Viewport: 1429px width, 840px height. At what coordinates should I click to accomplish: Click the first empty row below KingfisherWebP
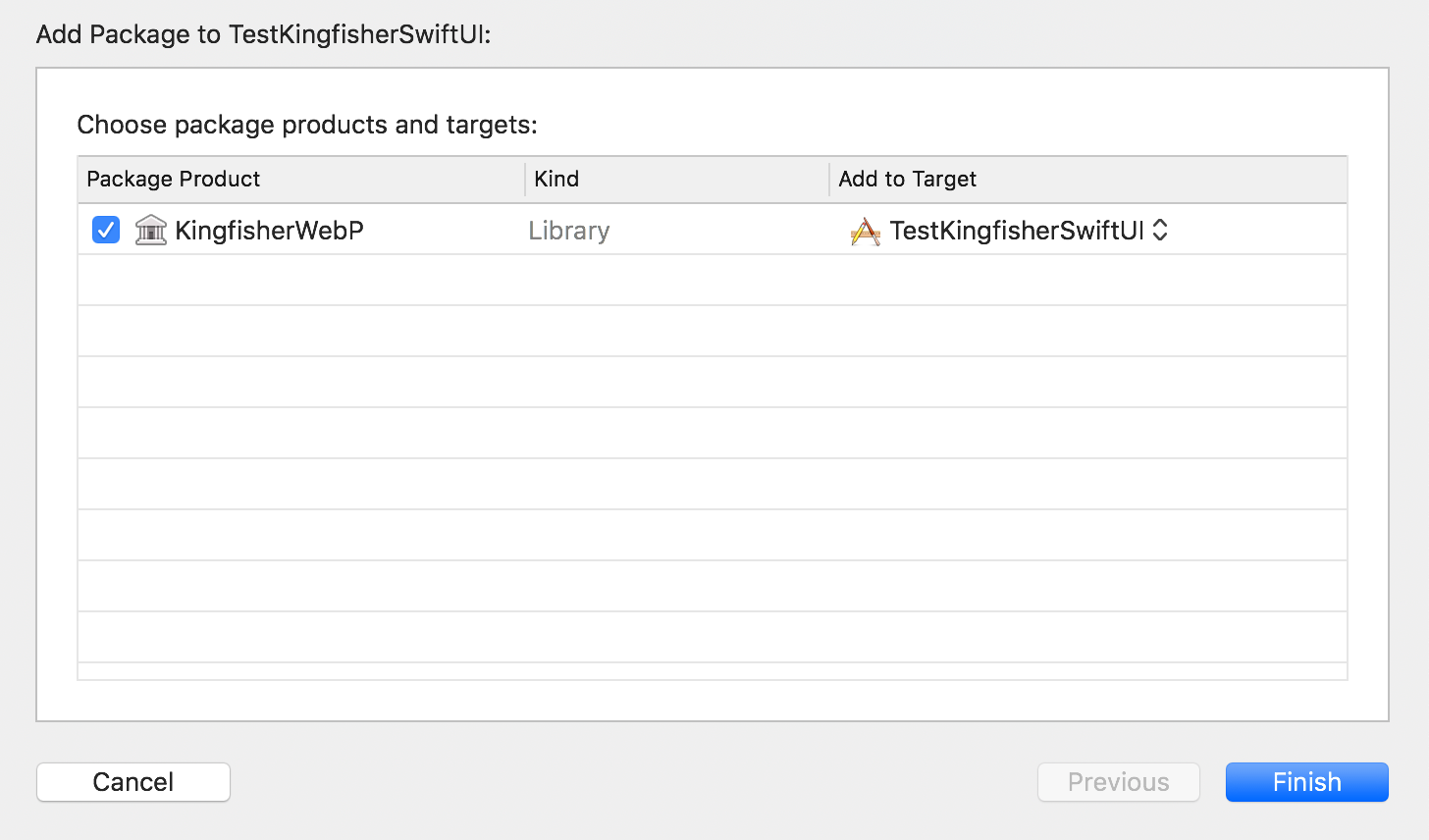(x=713, y=280)
